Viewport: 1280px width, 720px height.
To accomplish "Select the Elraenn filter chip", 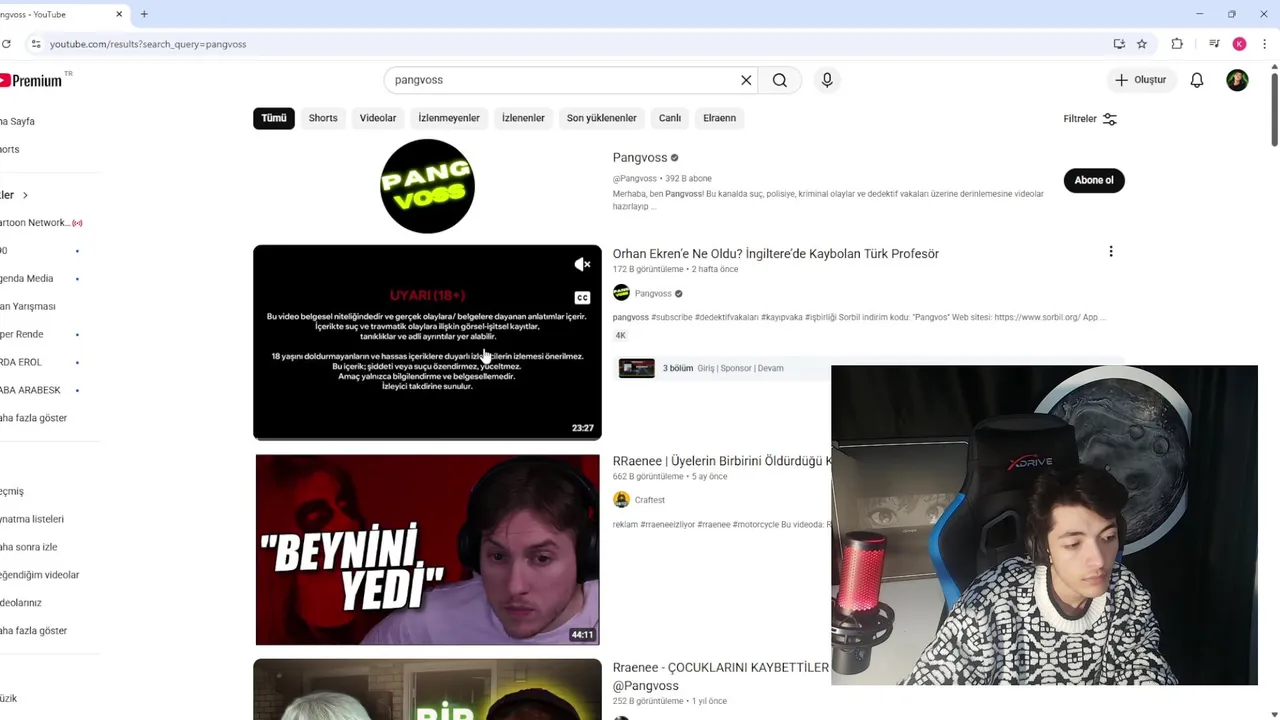I will 719,118.
